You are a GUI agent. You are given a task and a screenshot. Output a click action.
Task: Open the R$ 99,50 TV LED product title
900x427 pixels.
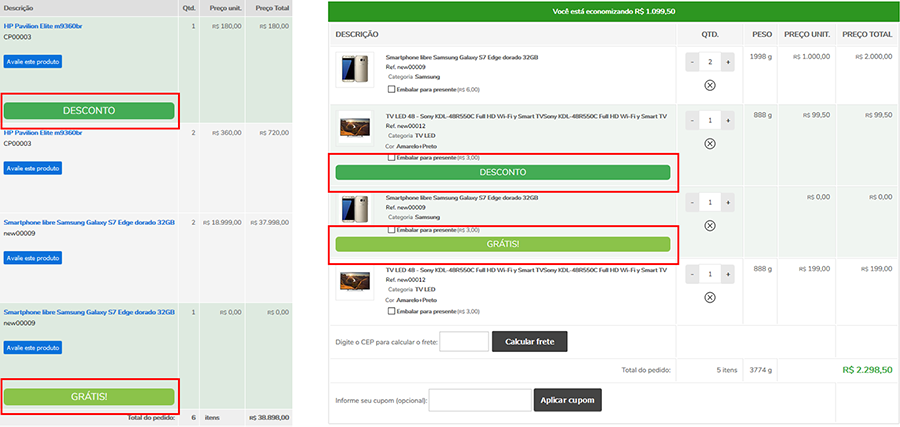pyautogui.click(x=526, y=116)
